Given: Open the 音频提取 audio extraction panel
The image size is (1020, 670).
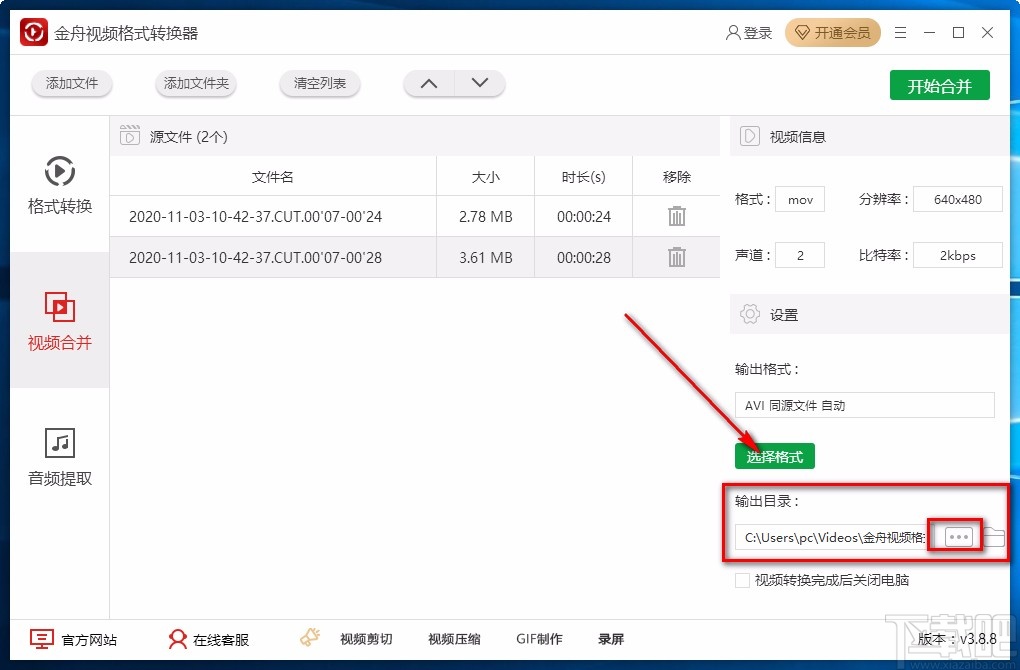Looking at the screenshot, I should tap(59, 455).
